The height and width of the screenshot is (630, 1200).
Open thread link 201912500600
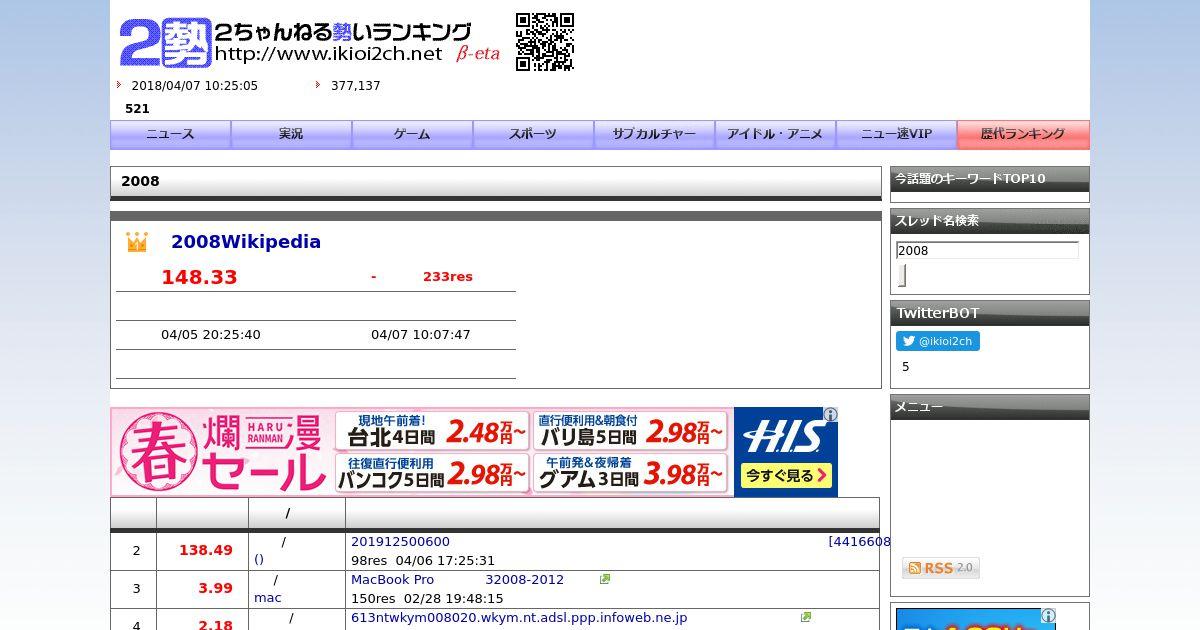(x=400, y=542)
